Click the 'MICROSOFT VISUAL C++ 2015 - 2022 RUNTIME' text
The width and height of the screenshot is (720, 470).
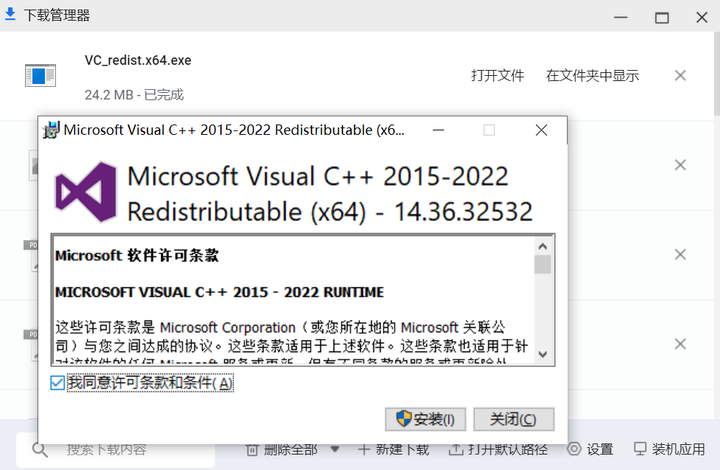219,292
